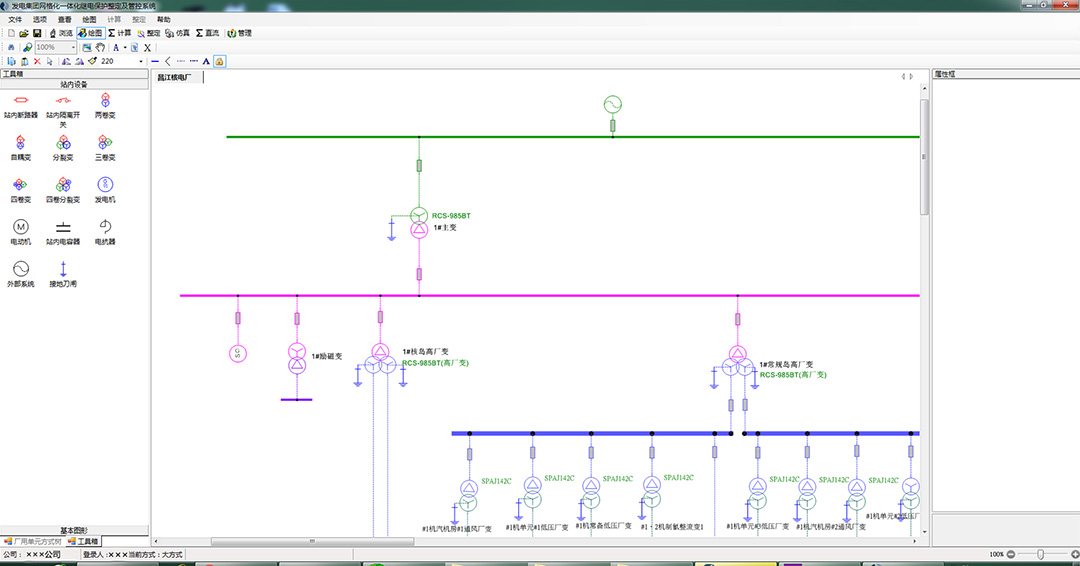1080x566 pixels.
Task: Pick the 站内隔离开关 isolator symbol
Action: click(x=63, y=100)
